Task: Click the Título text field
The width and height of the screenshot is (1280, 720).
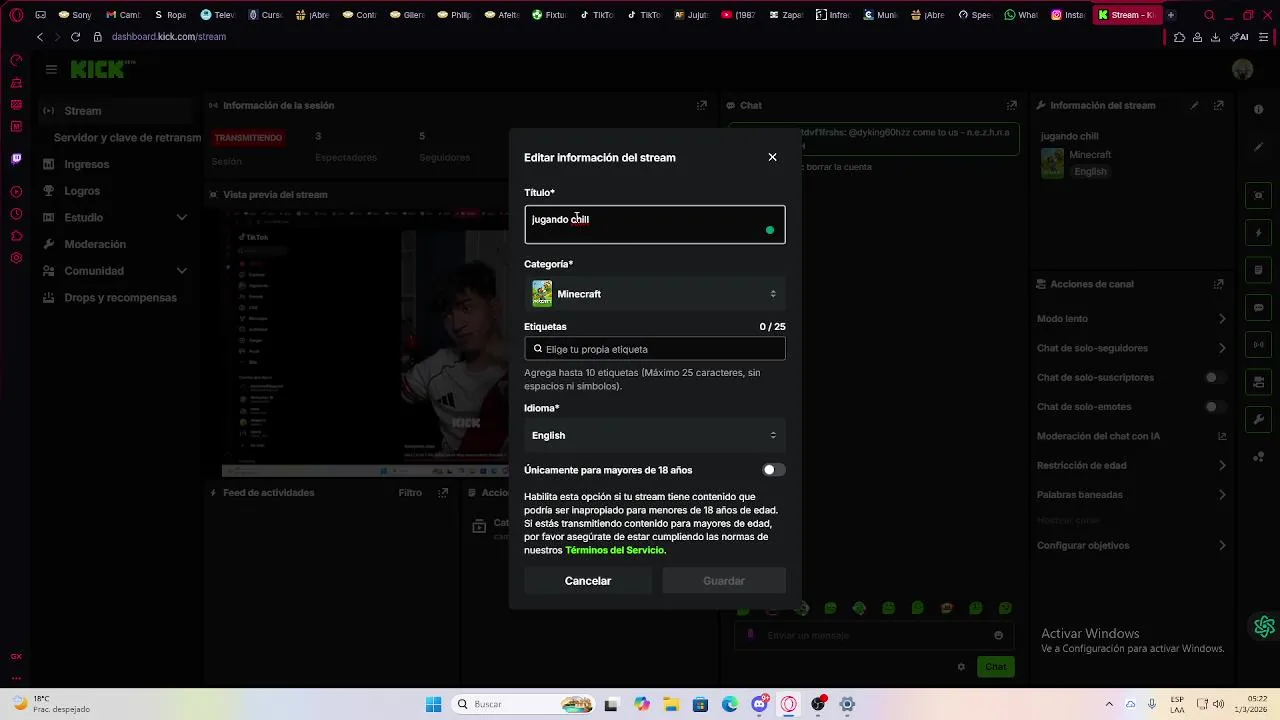Action: click(654, 225)
